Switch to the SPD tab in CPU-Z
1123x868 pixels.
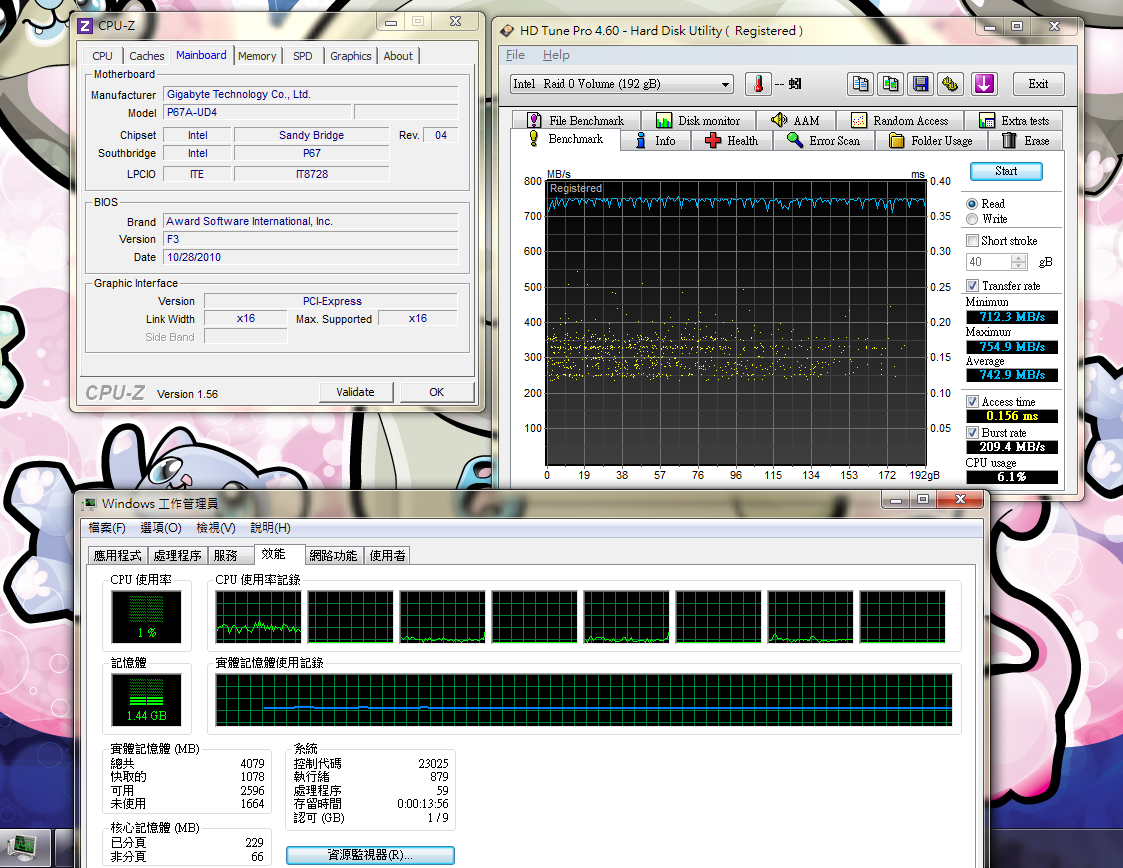click(x=303, y=56)
